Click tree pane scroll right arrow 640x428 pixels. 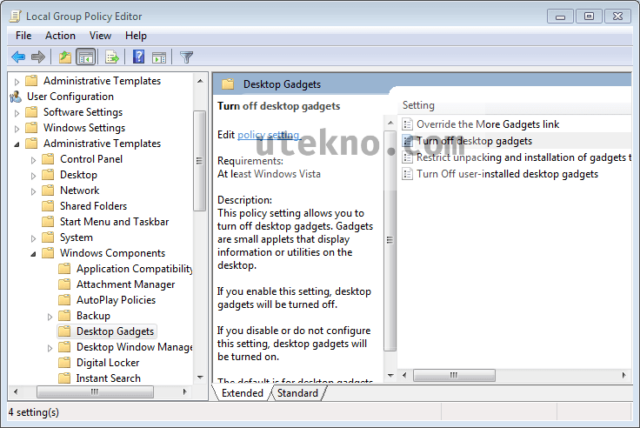pyautogui.click(x=184, y=392)
